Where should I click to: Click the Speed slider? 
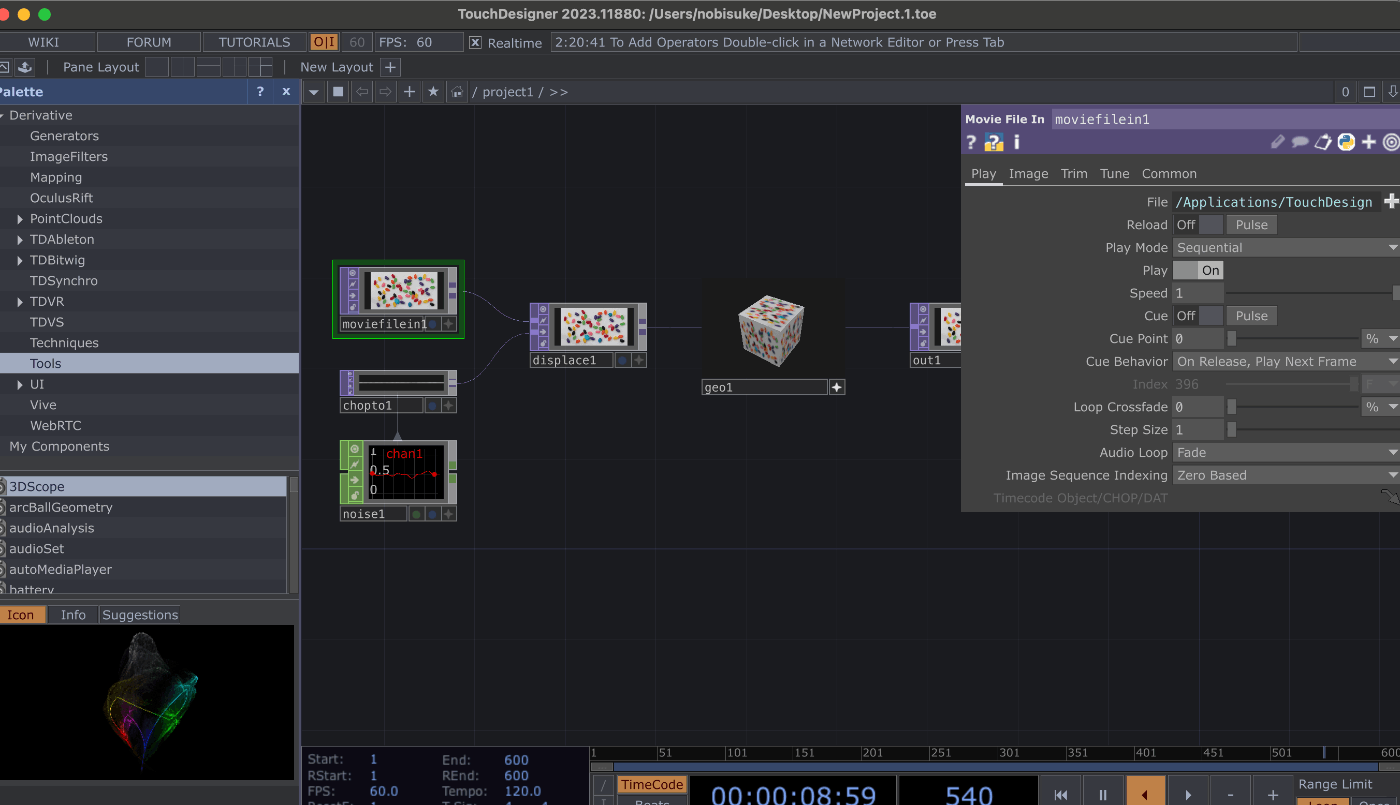point(1314,293)
